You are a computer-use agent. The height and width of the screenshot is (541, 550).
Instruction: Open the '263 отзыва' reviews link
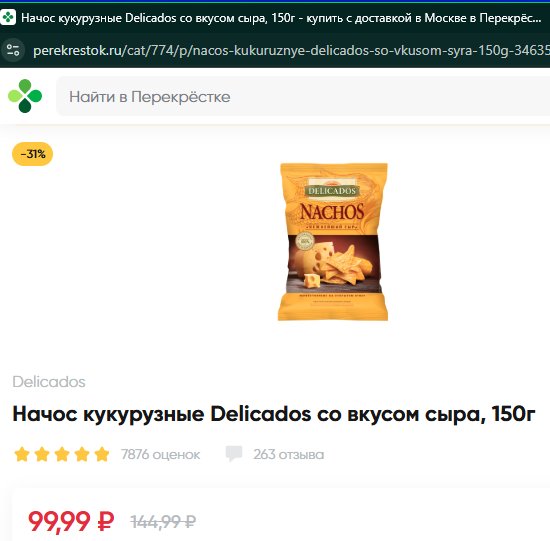(289, 454)
